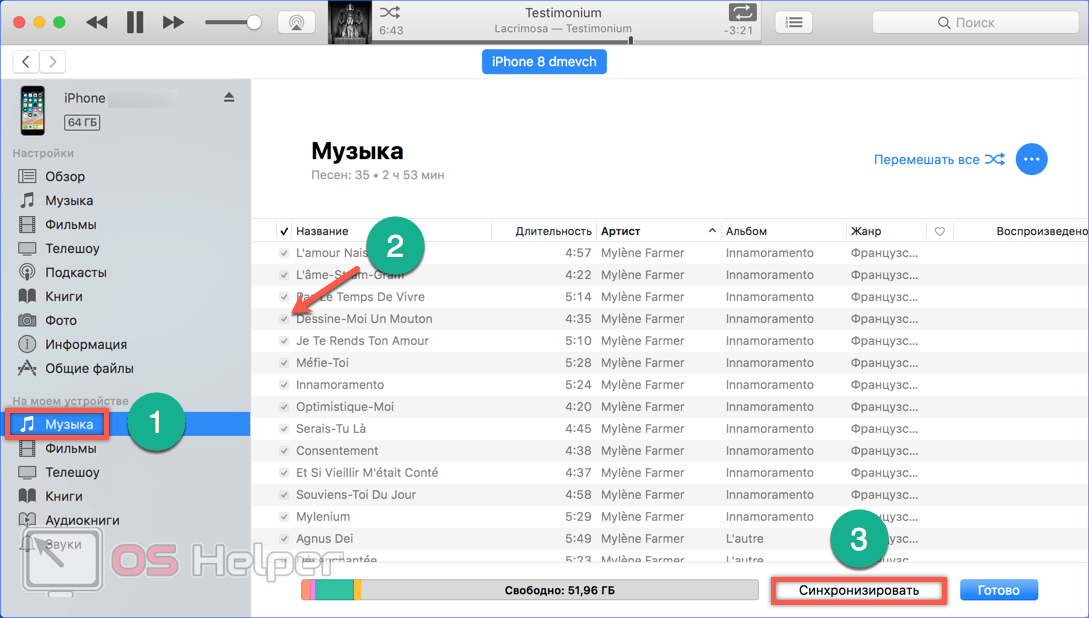Uncheck the song L'amour Naissant
This screenshot has height=618, width=1089.
point(284,254)
